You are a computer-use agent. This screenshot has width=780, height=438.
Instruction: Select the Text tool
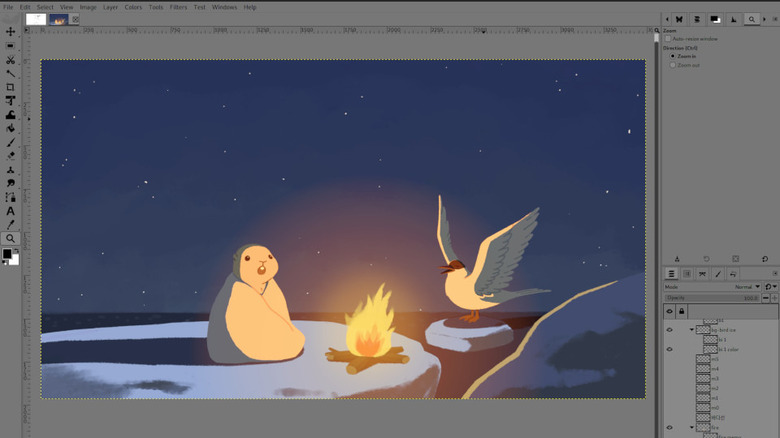pyautogui.click(x=10, y=211)
